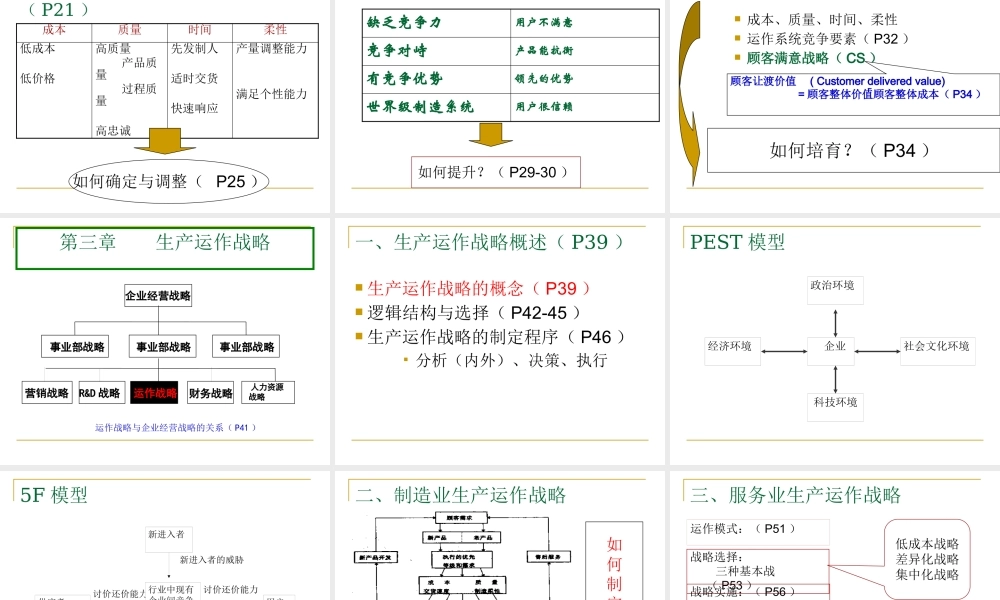Select the 用户不满意 cell

tap(544, 23)
